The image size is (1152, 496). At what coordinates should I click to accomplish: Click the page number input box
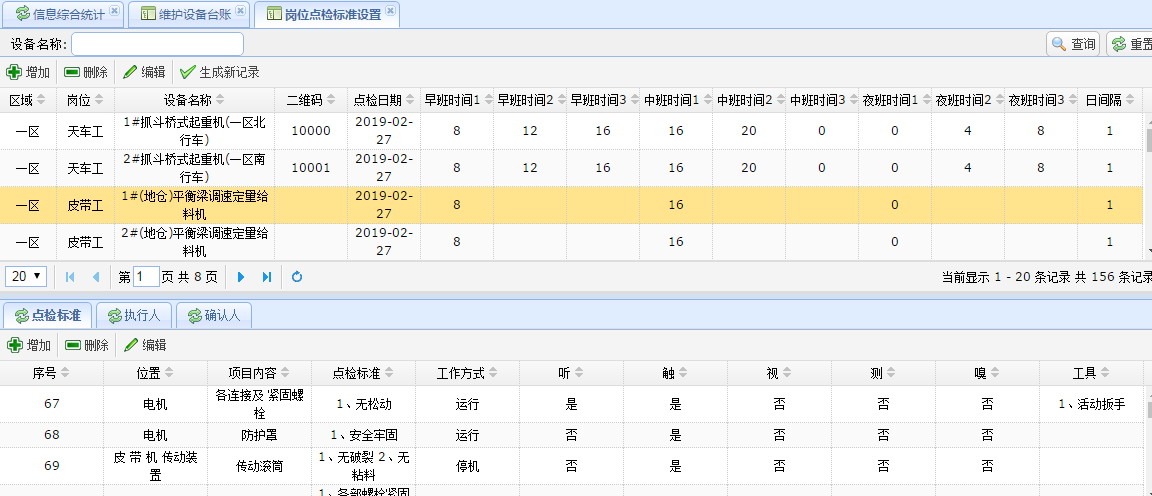146,276
